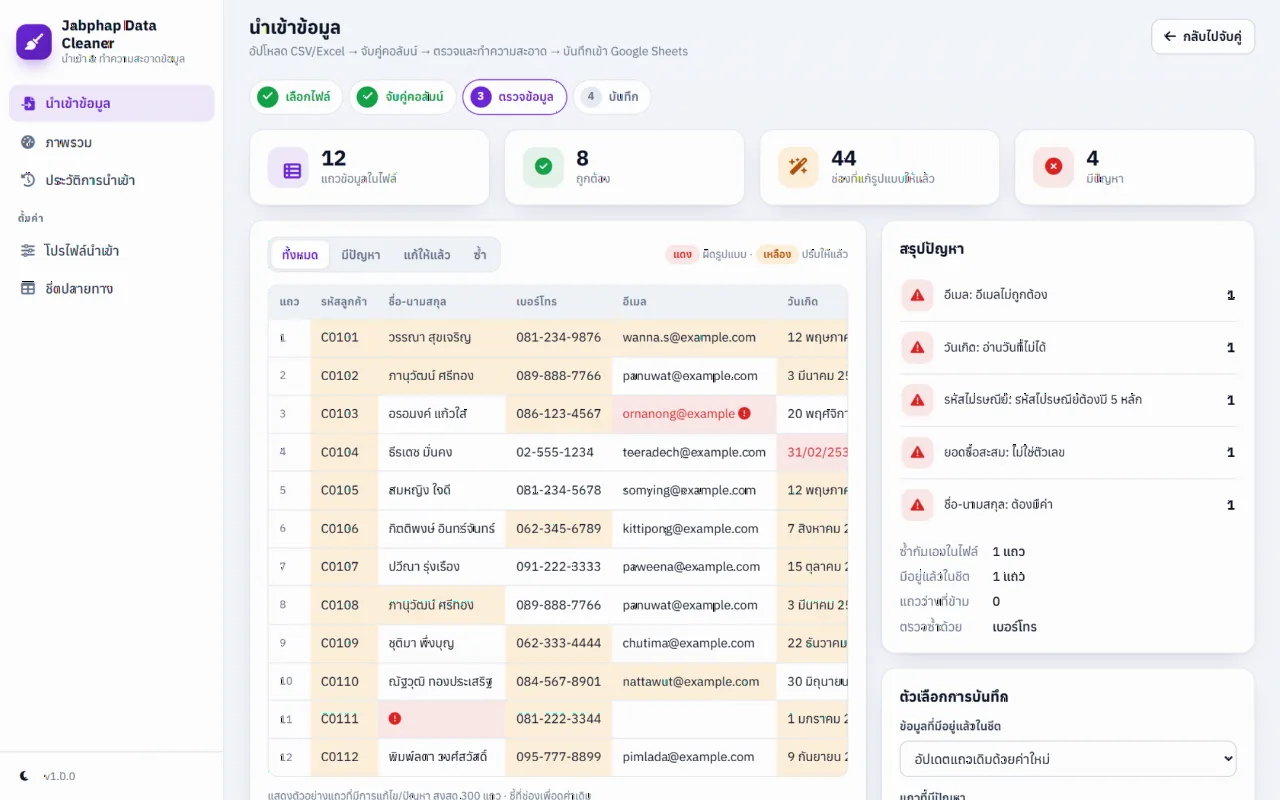Click the green check icon on จับคู่คอลัมน์ step

pyautogui.click(x=367, y=97)
